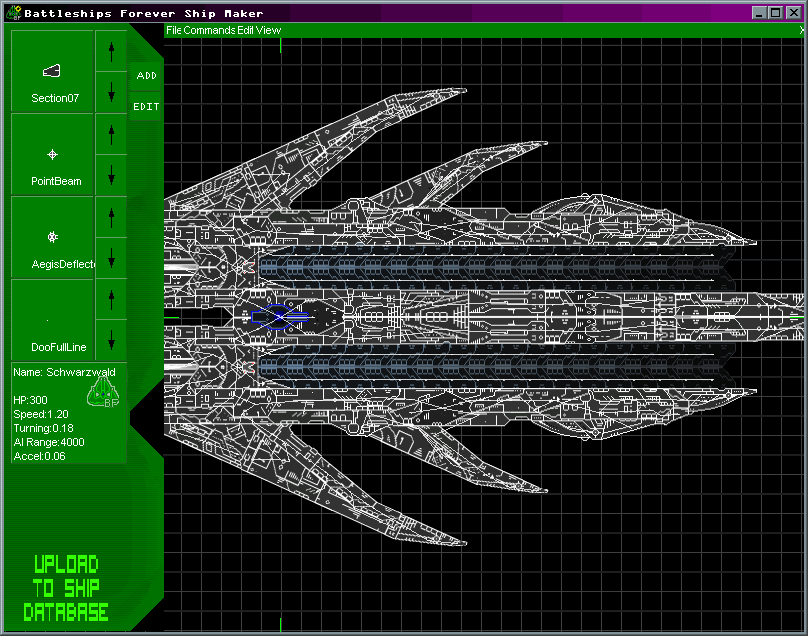Click the Speed:1.20 stat
Screen dimensions: 808x636
click(41, 414)
